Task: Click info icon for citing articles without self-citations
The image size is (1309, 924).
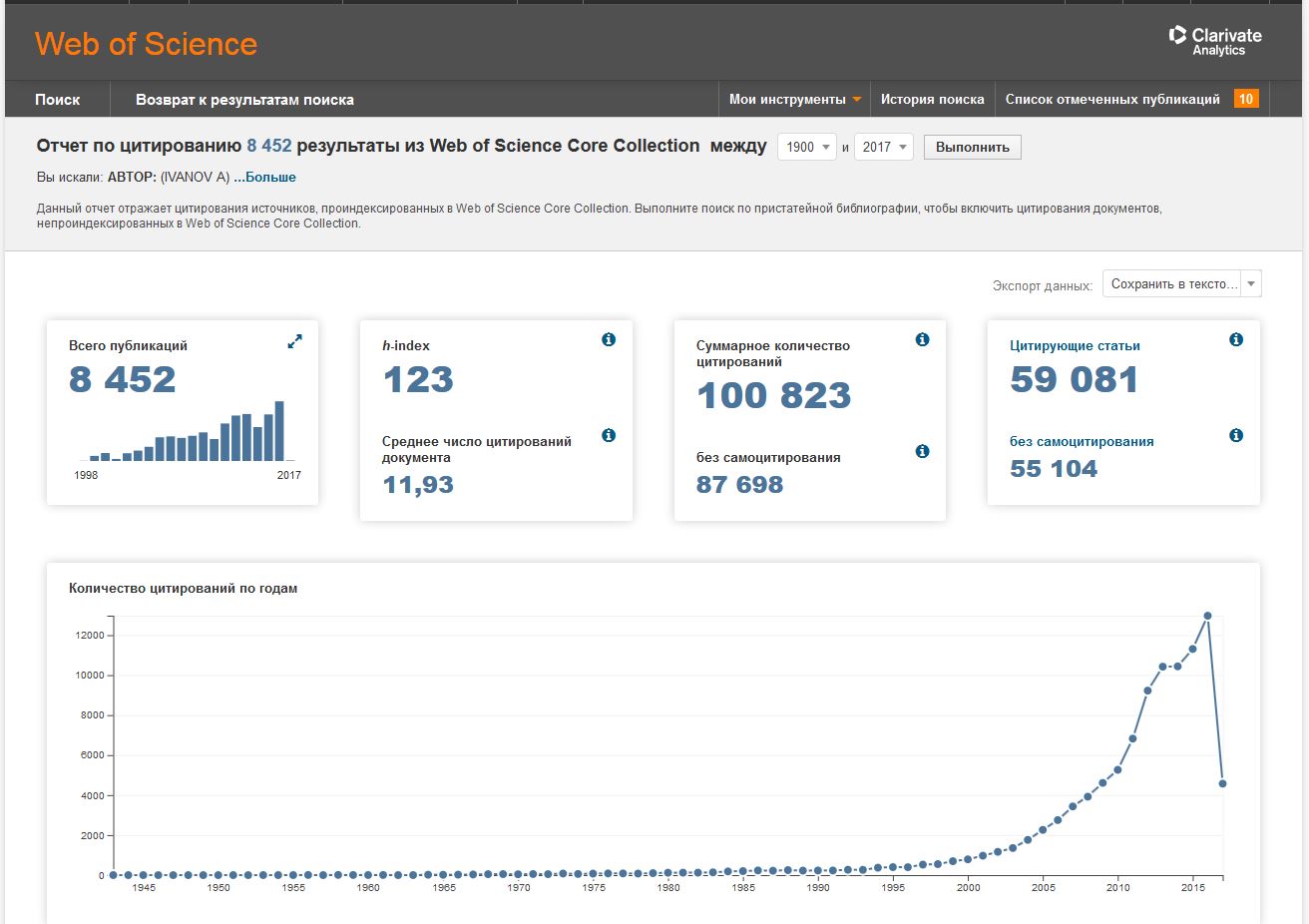Action: 1236,436
